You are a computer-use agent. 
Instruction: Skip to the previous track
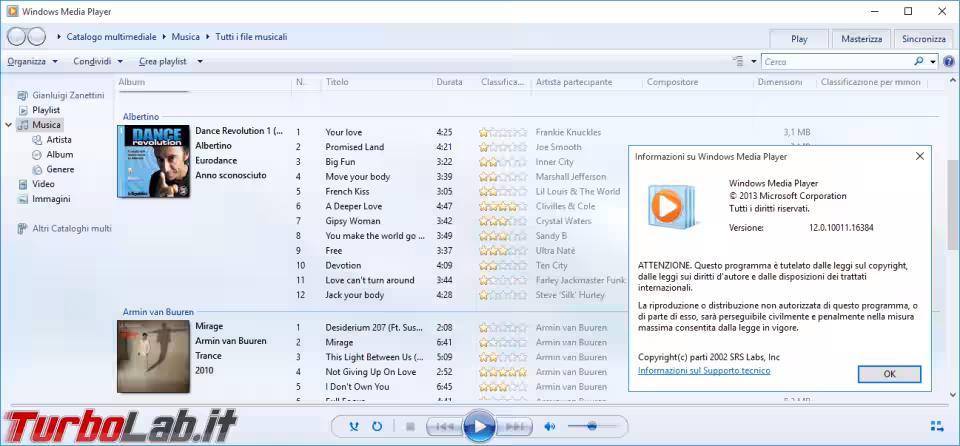click(x=444, y=426)
